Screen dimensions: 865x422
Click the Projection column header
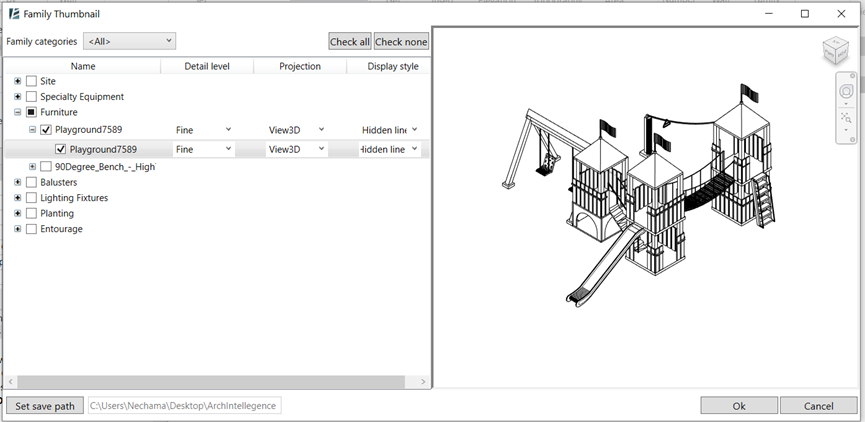[x=300, y=66]
